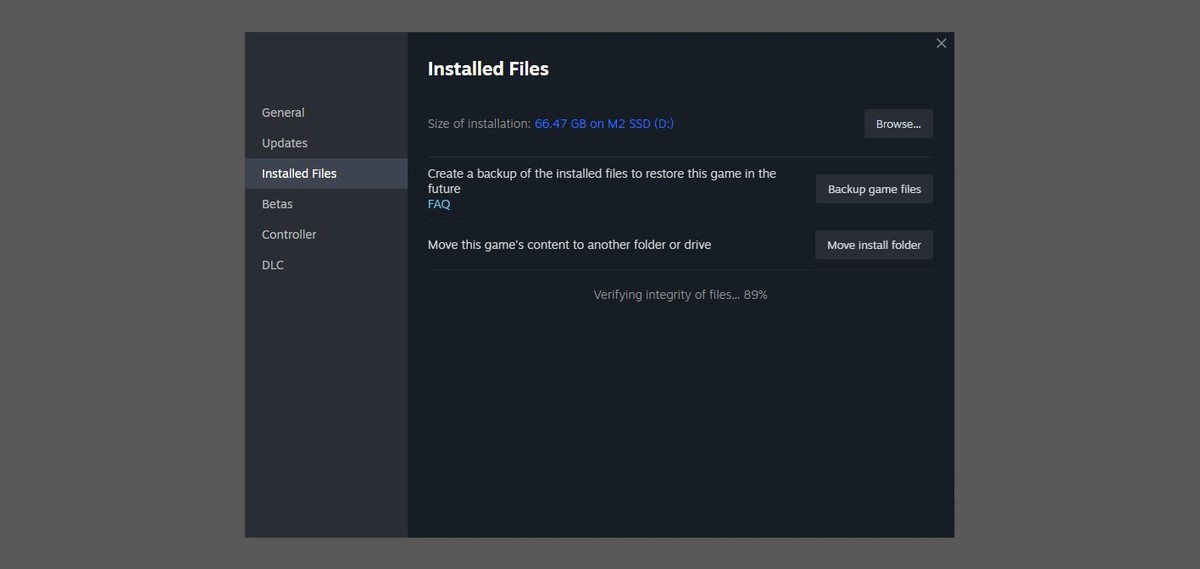This screenshot has width=1200, height=569.
Task: Switch to the Updates tab
Action: tap(285, 143)
